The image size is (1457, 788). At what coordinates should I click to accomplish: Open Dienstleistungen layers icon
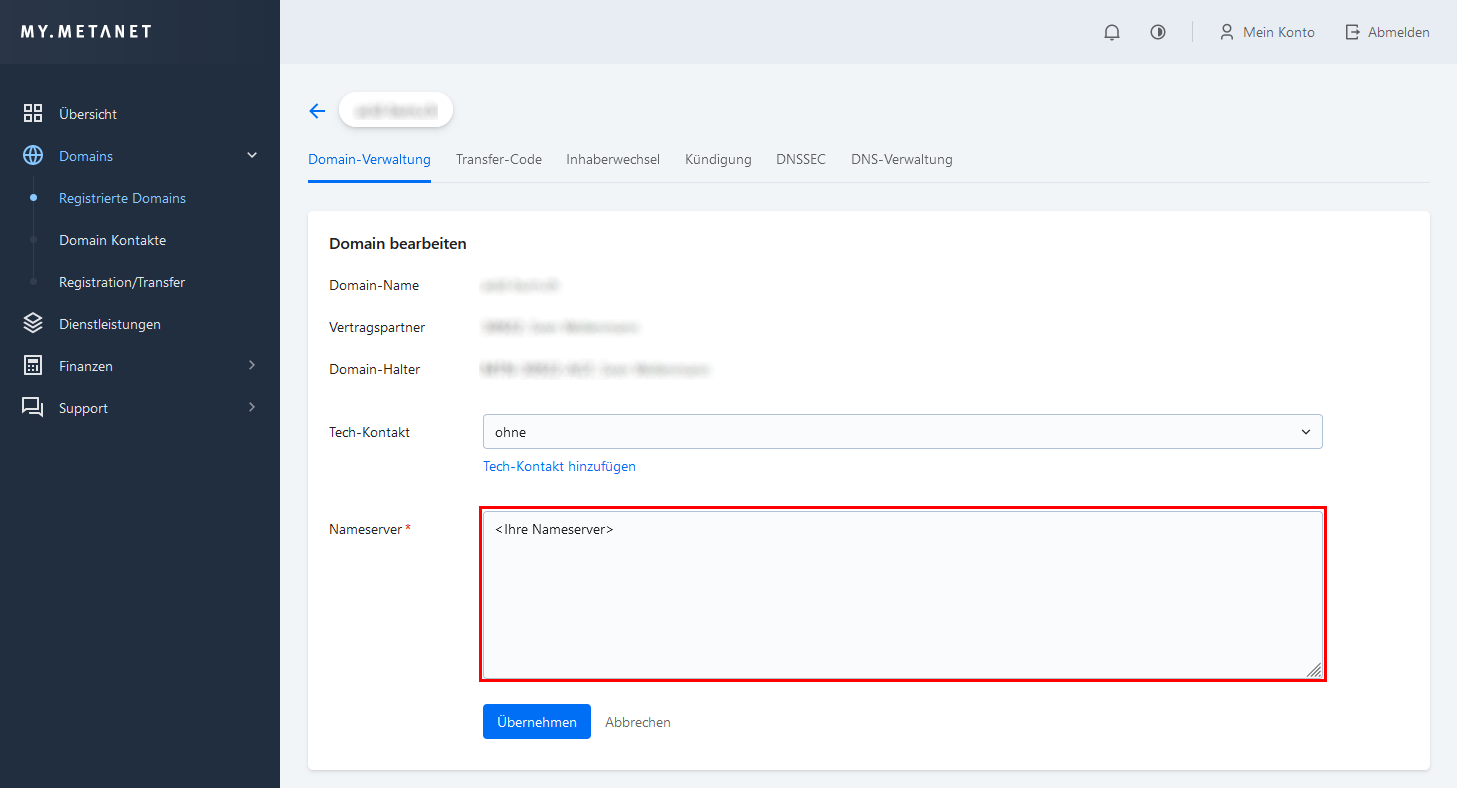(x=33, y=324)
